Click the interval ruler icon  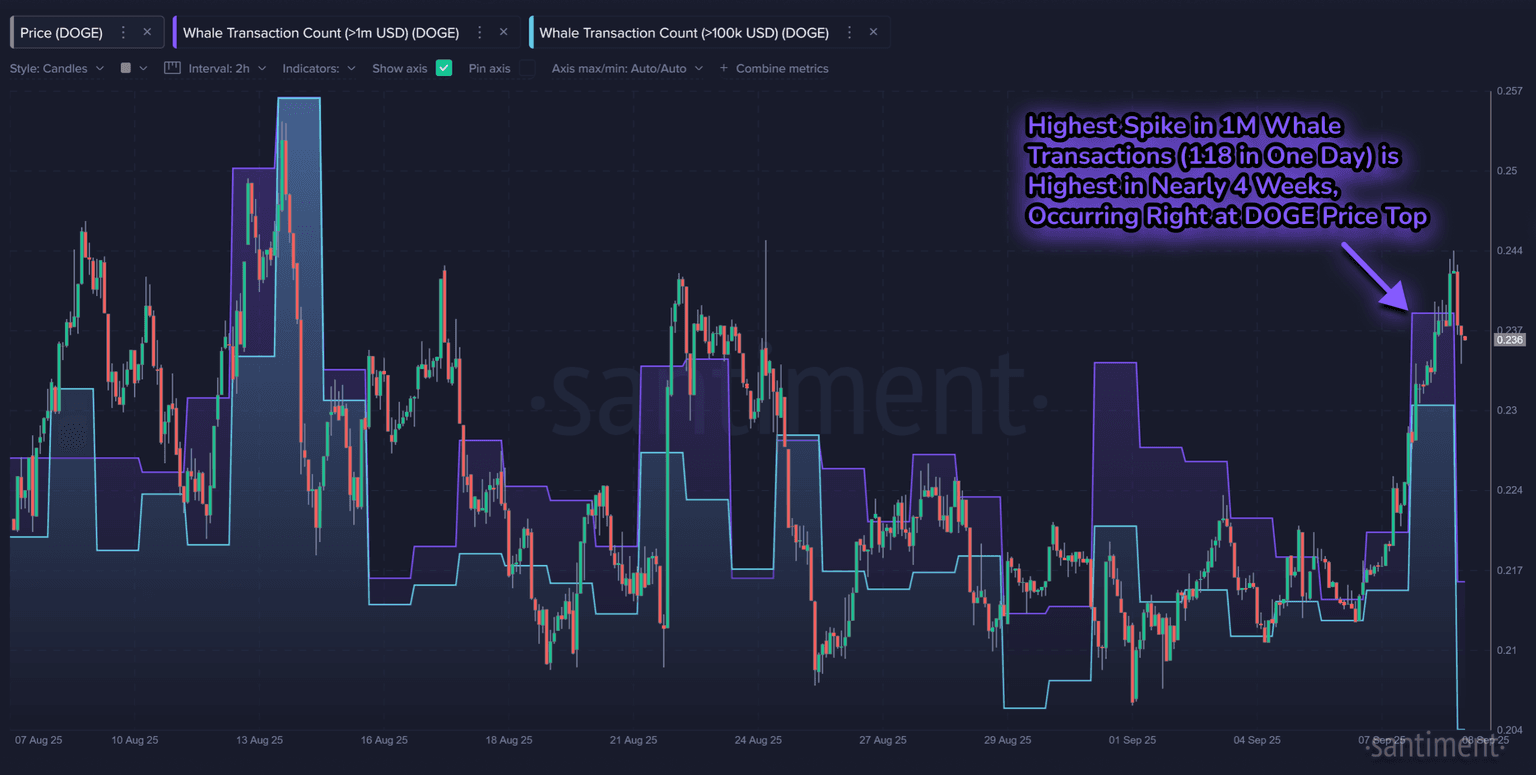pyautogui.click(x=171, y=68)
